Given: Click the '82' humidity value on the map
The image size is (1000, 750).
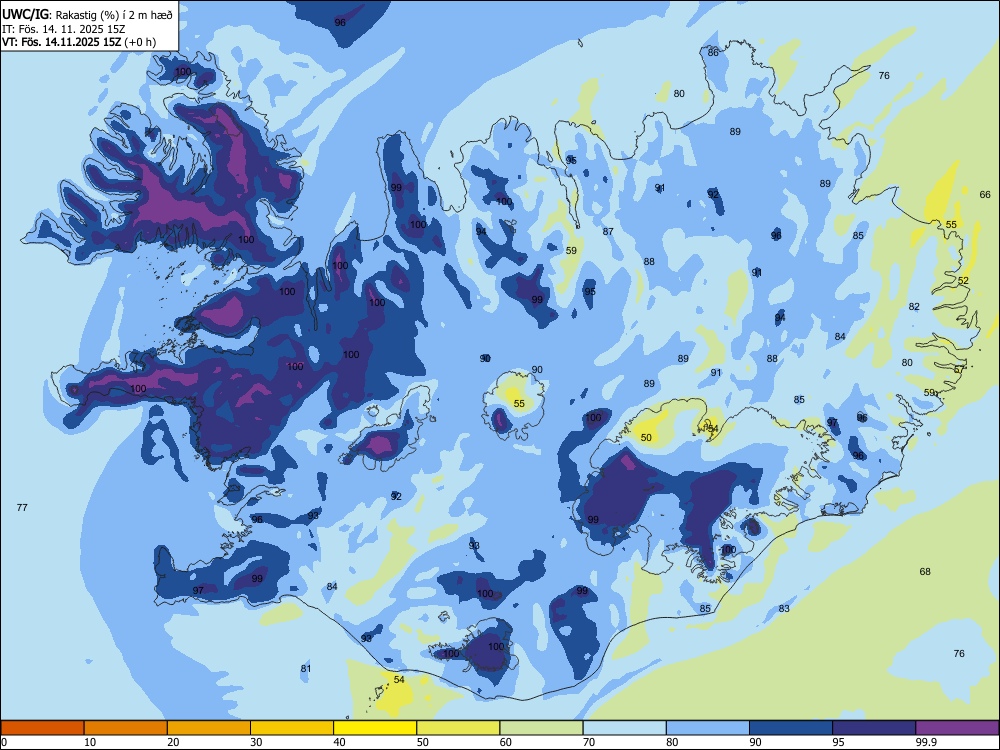Looking at the screenshot, I should pyautogui.click(x=915, y=307).
